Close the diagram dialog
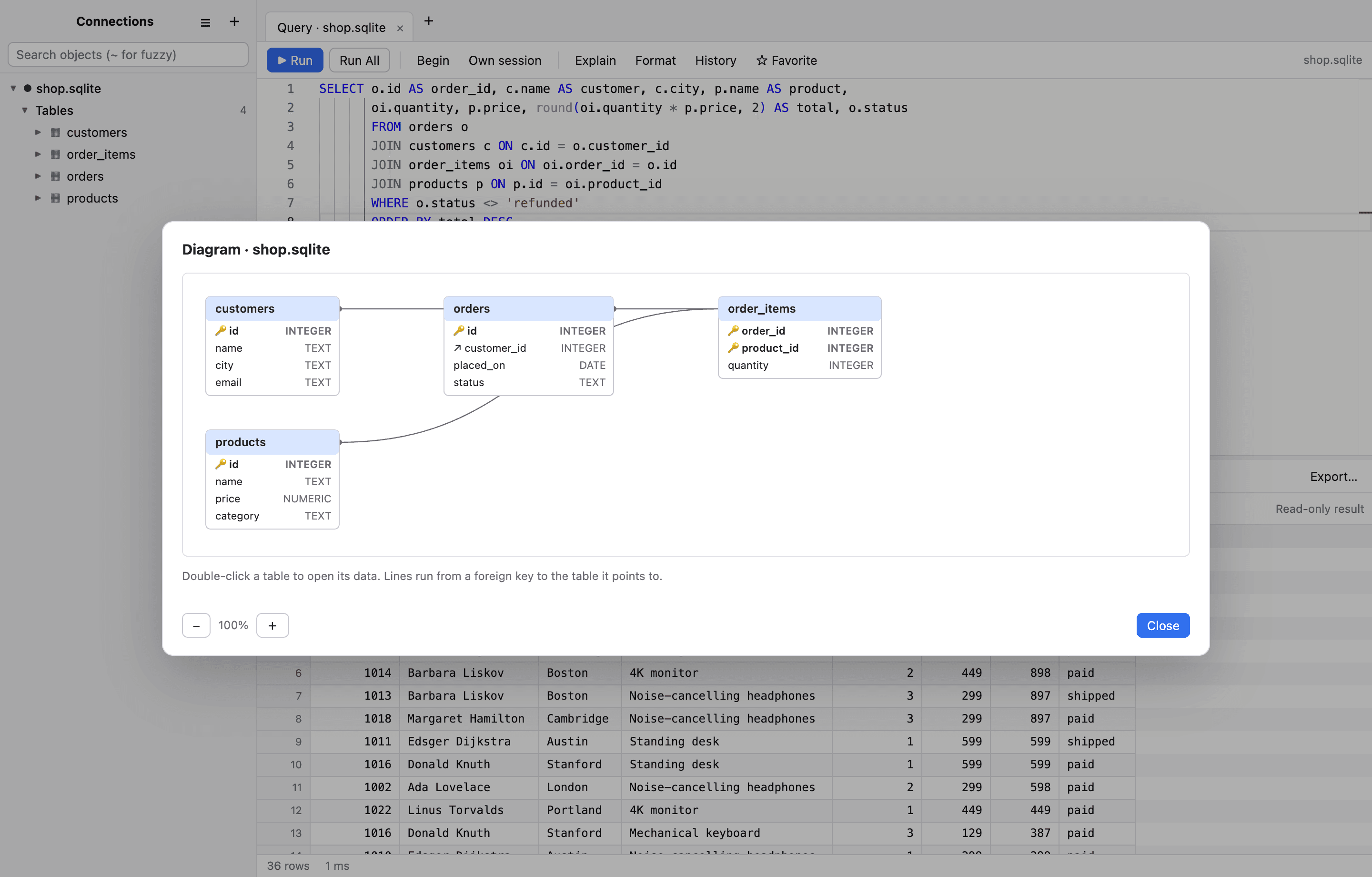The height and width of the screenshot is (877, 1372). point(1163,625)
